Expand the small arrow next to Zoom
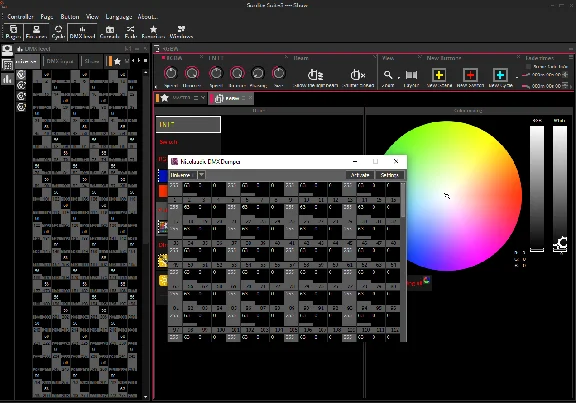The width and height of the screenshot is (576, 403). [x=399, y=77]
